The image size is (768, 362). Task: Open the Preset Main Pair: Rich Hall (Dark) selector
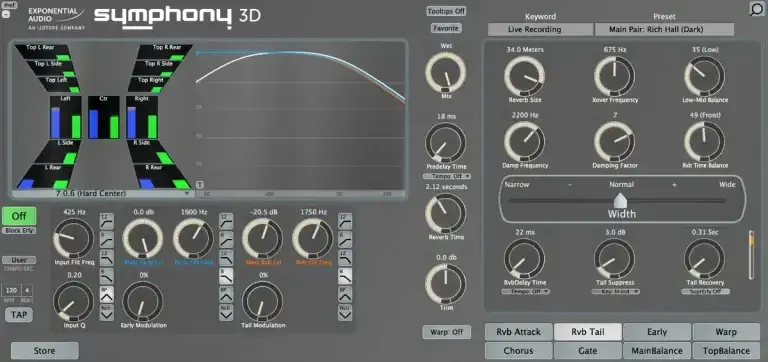[664, 29]
